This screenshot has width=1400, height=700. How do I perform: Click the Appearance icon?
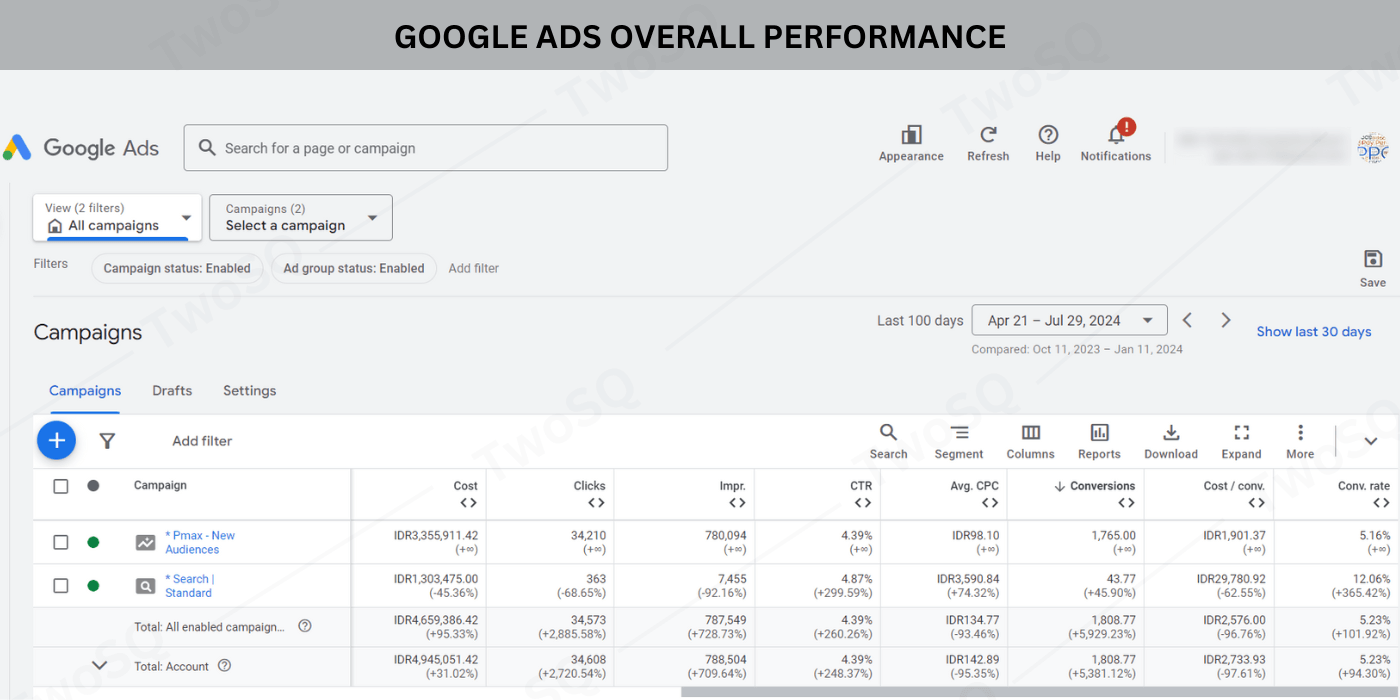911,136
